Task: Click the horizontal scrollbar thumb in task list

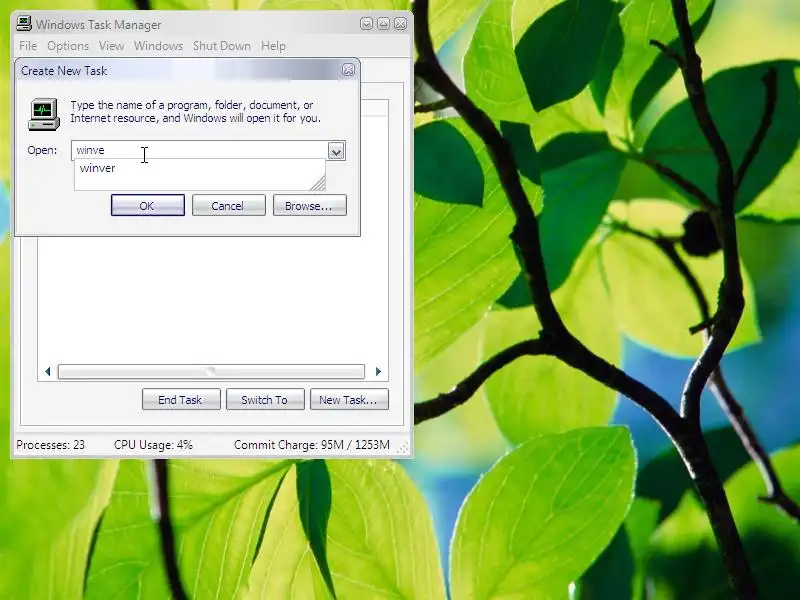Action: [x=211, y=371]
